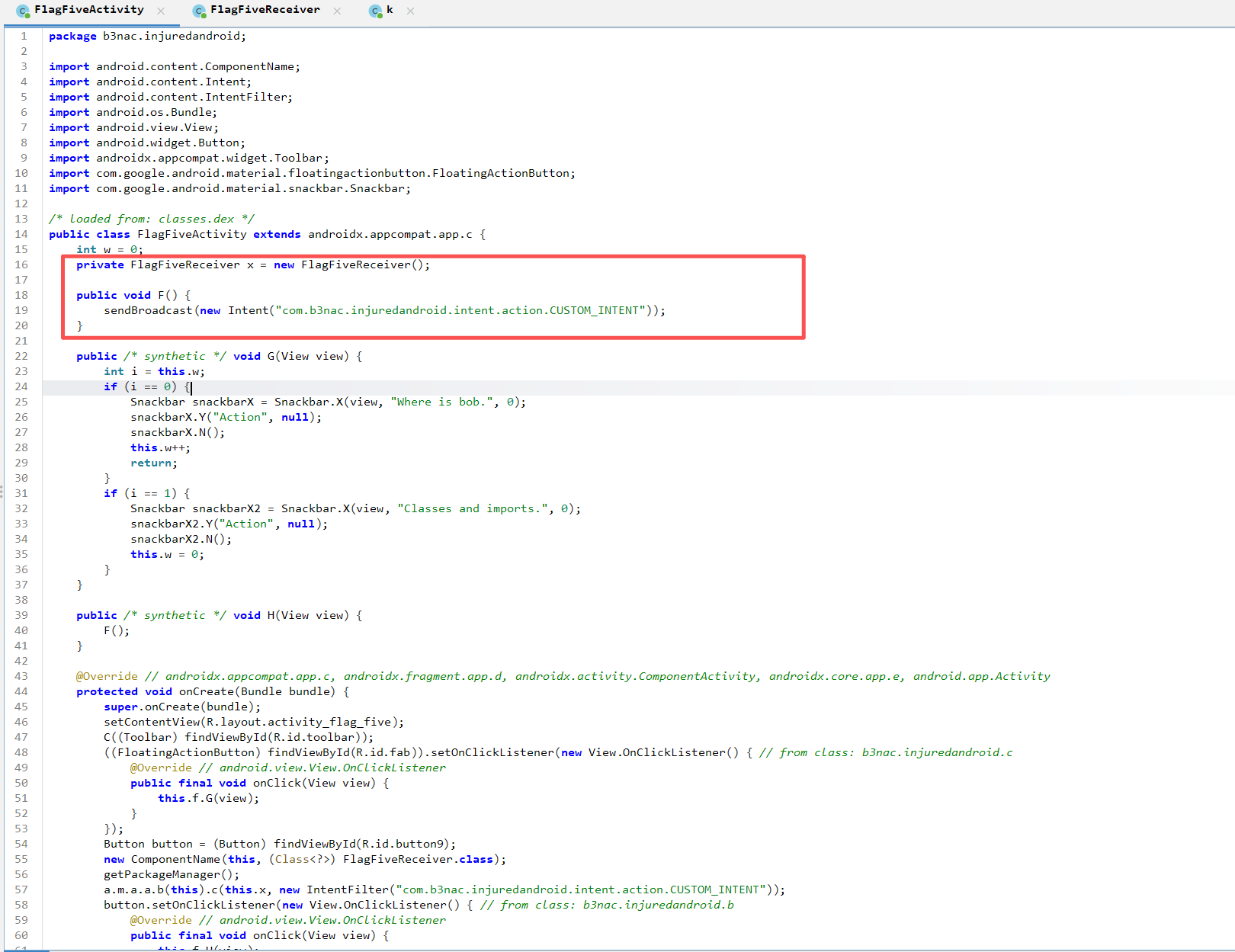Image resolution: width=1235 pixels, height=952 pixels.
Task: Click the "Classes and imports." string literal
Action: point(473,508)
